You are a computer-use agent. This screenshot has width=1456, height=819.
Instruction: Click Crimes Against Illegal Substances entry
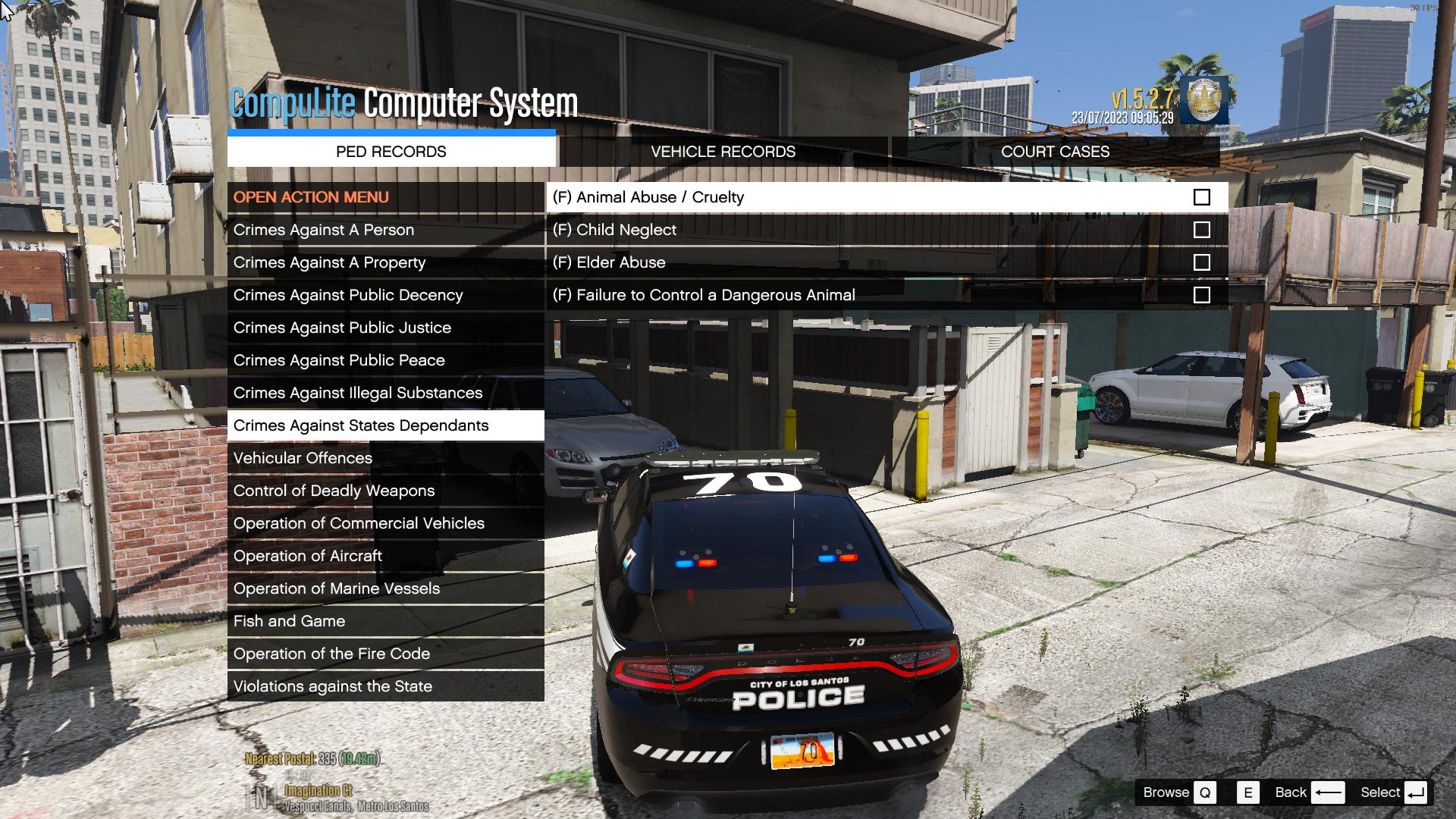[358, 392]
